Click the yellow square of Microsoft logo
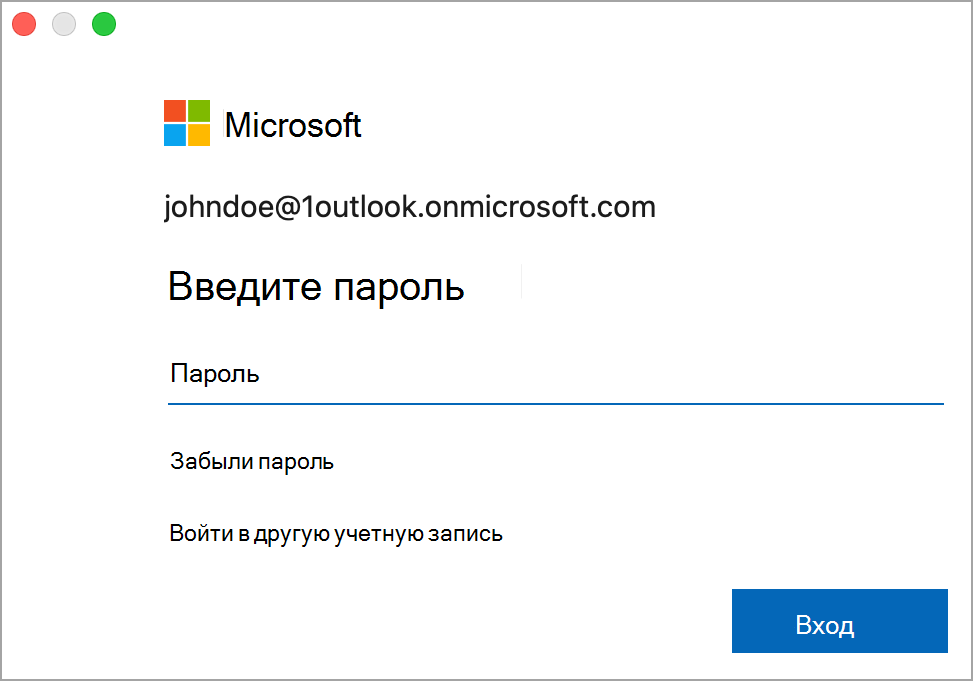This screenshot has width=973, height=681. [199, 135]
